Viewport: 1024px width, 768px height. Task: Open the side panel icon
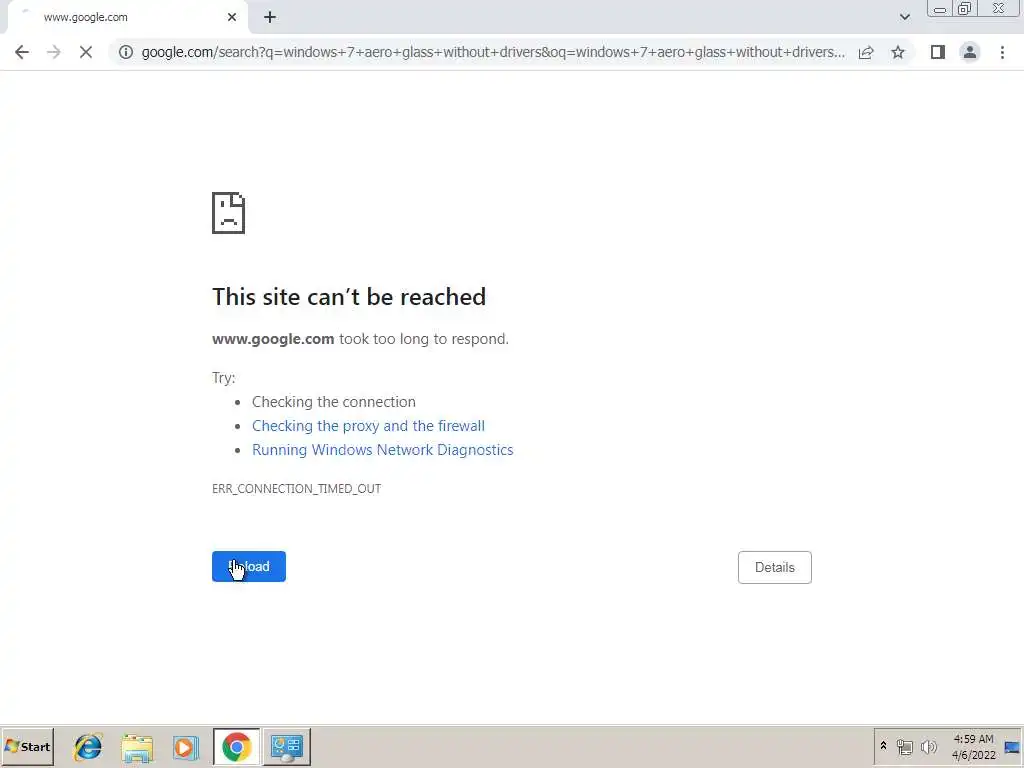pyautogui.click(x=938, y=52)
